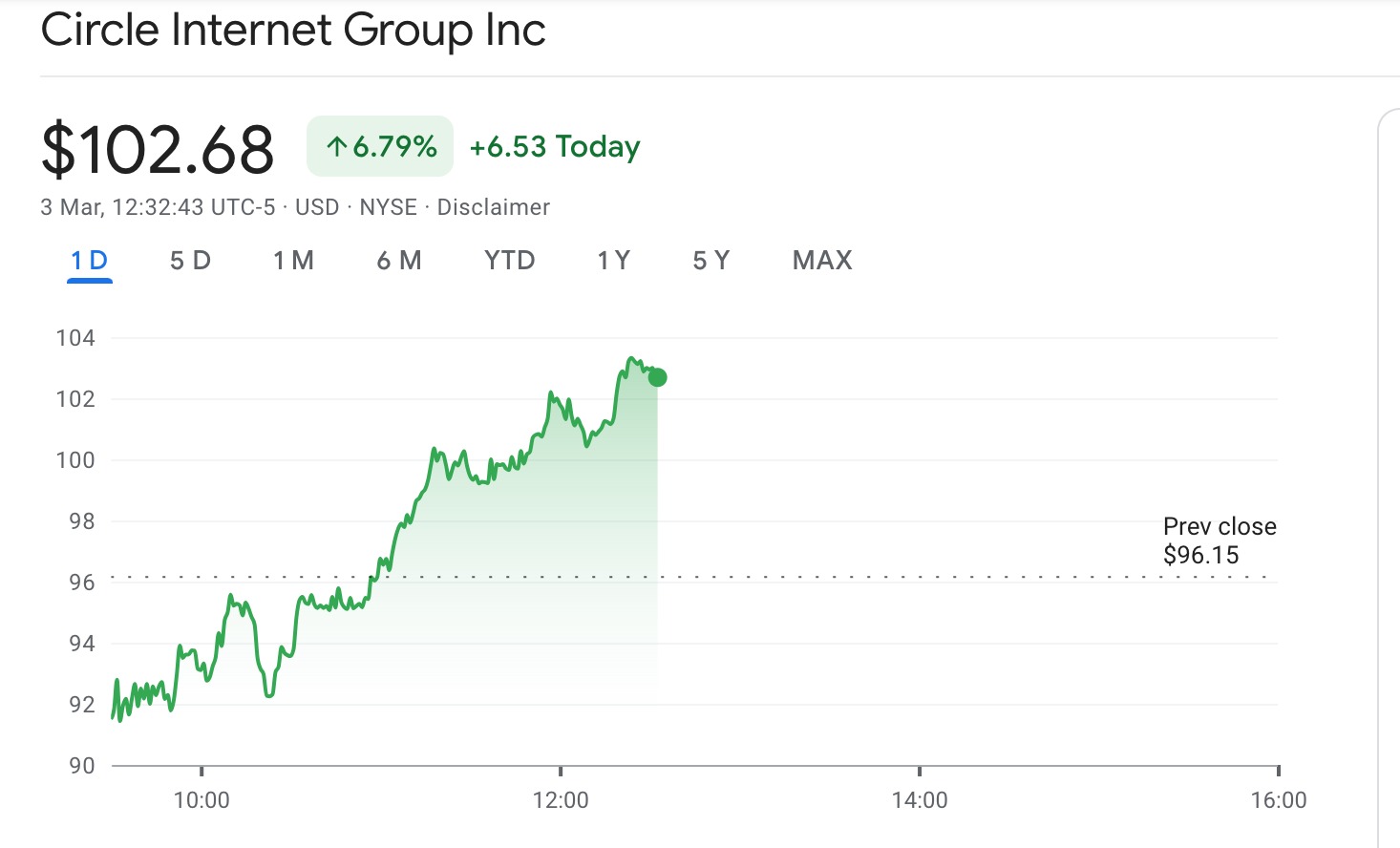The image size is (1400, 848).
Task: Click the Circle Internet Group Inc title
Action: click(293, 30)
